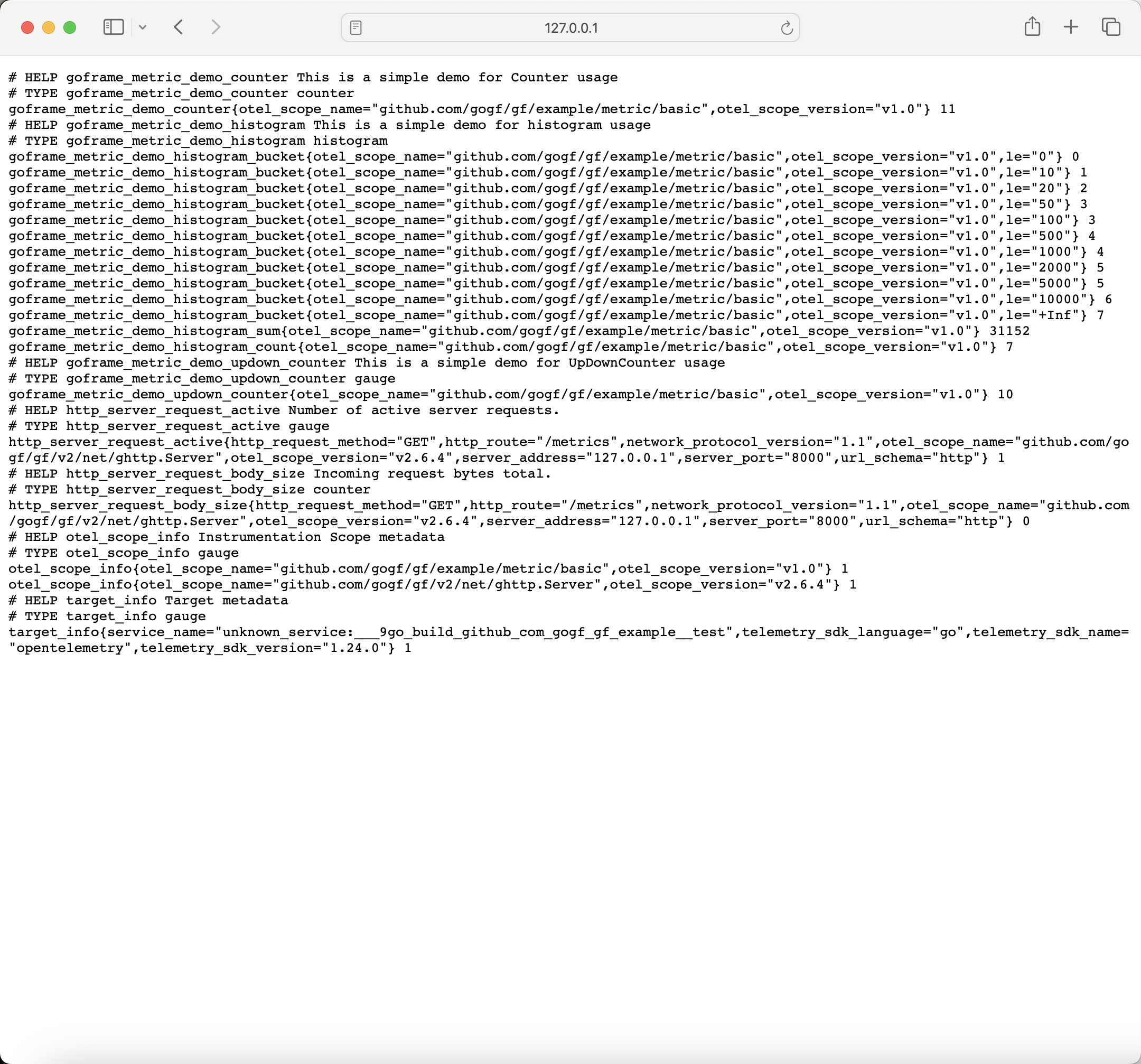Click the page reader icon in address bar

point(356,27)
